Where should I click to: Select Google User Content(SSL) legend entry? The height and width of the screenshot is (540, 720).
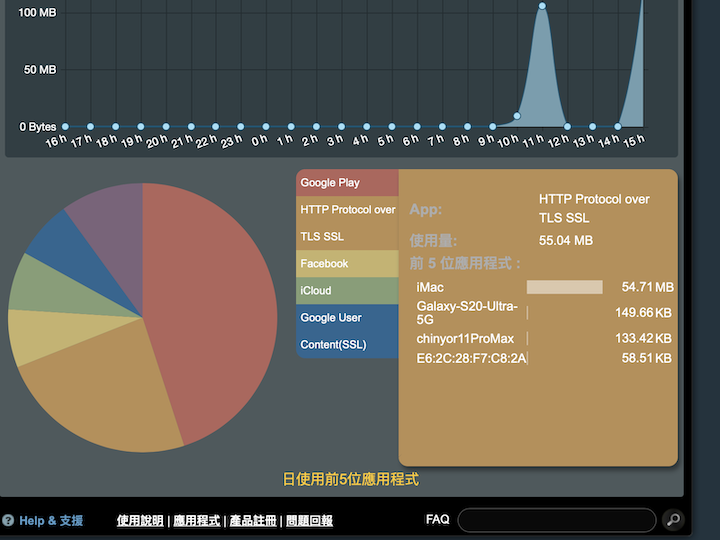347,331
